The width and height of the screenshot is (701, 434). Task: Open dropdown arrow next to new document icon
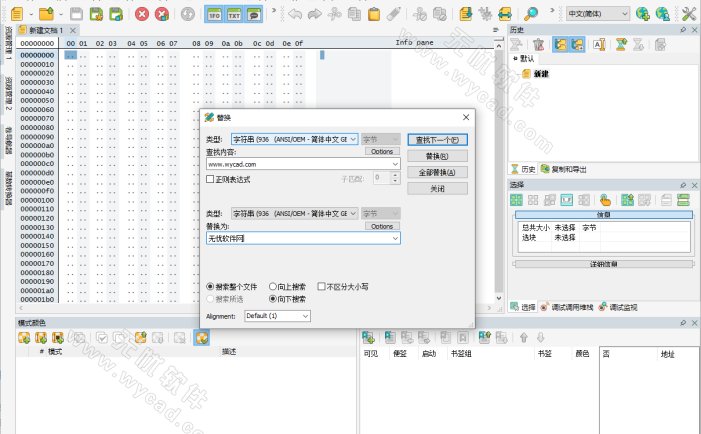coord(31,14)
